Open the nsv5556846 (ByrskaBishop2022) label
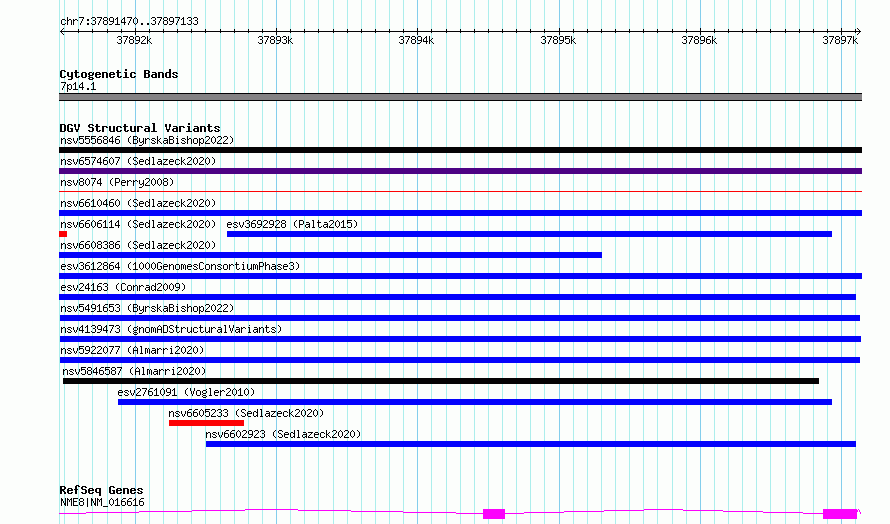 point(147,140)
